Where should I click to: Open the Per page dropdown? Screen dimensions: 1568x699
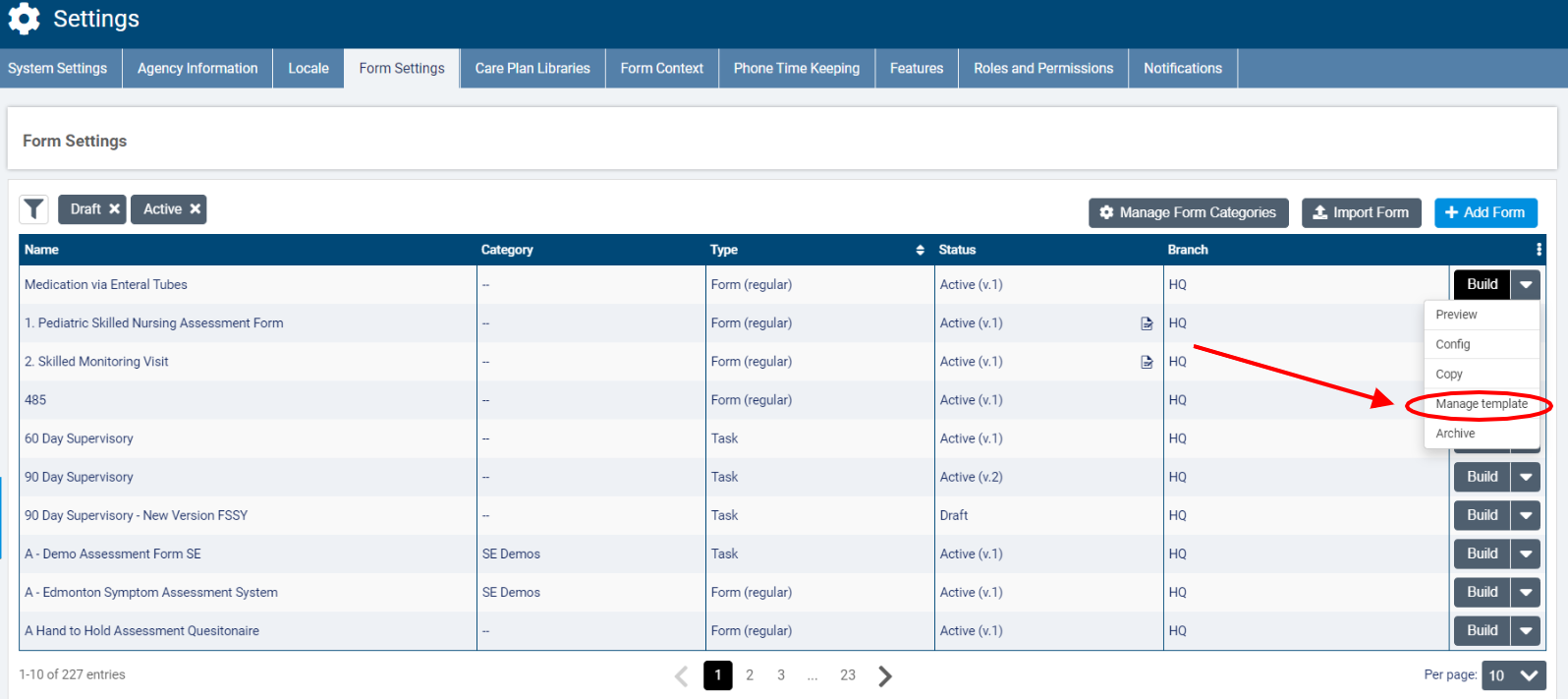pos(1513,675)
